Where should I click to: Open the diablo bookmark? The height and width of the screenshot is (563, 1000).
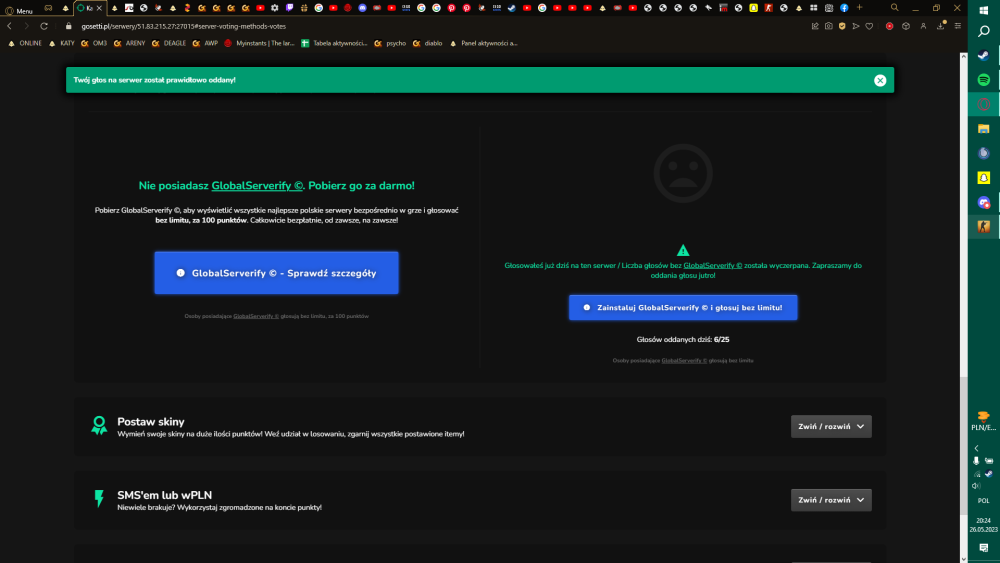point(427,43)
